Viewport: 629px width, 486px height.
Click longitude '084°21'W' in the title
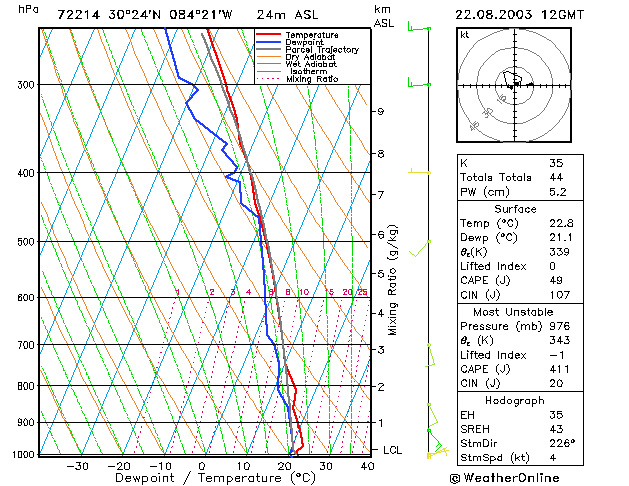[x=201, y=15]
